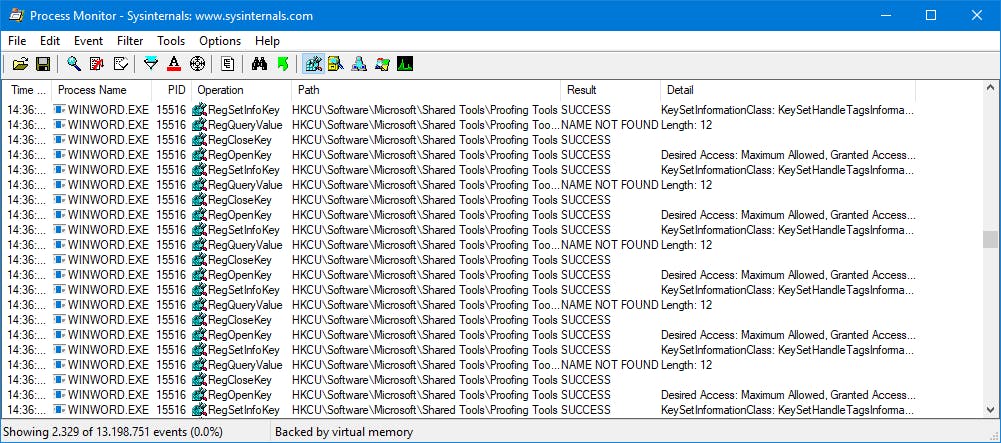
Task: Click the PID column header
Action: pyautogui.click(x=171, y=90)
